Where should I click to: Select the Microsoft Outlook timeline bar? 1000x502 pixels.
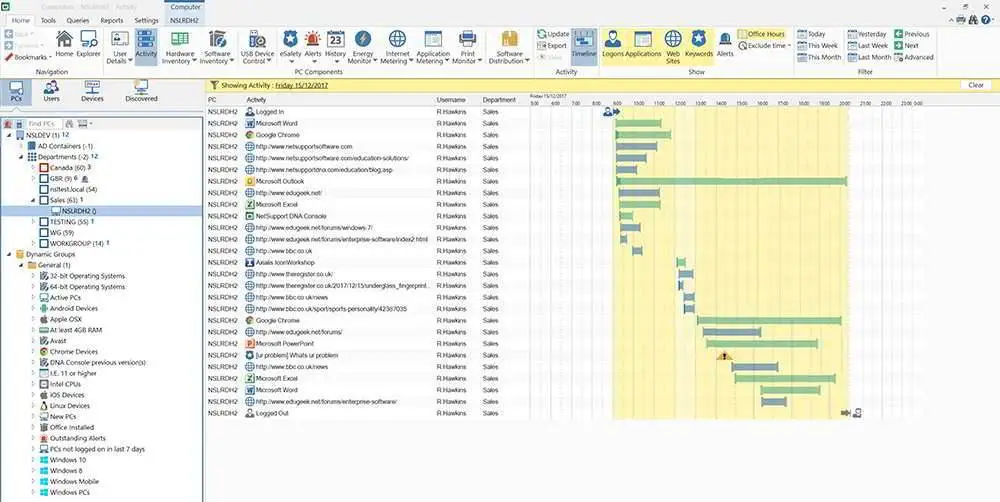732,181
